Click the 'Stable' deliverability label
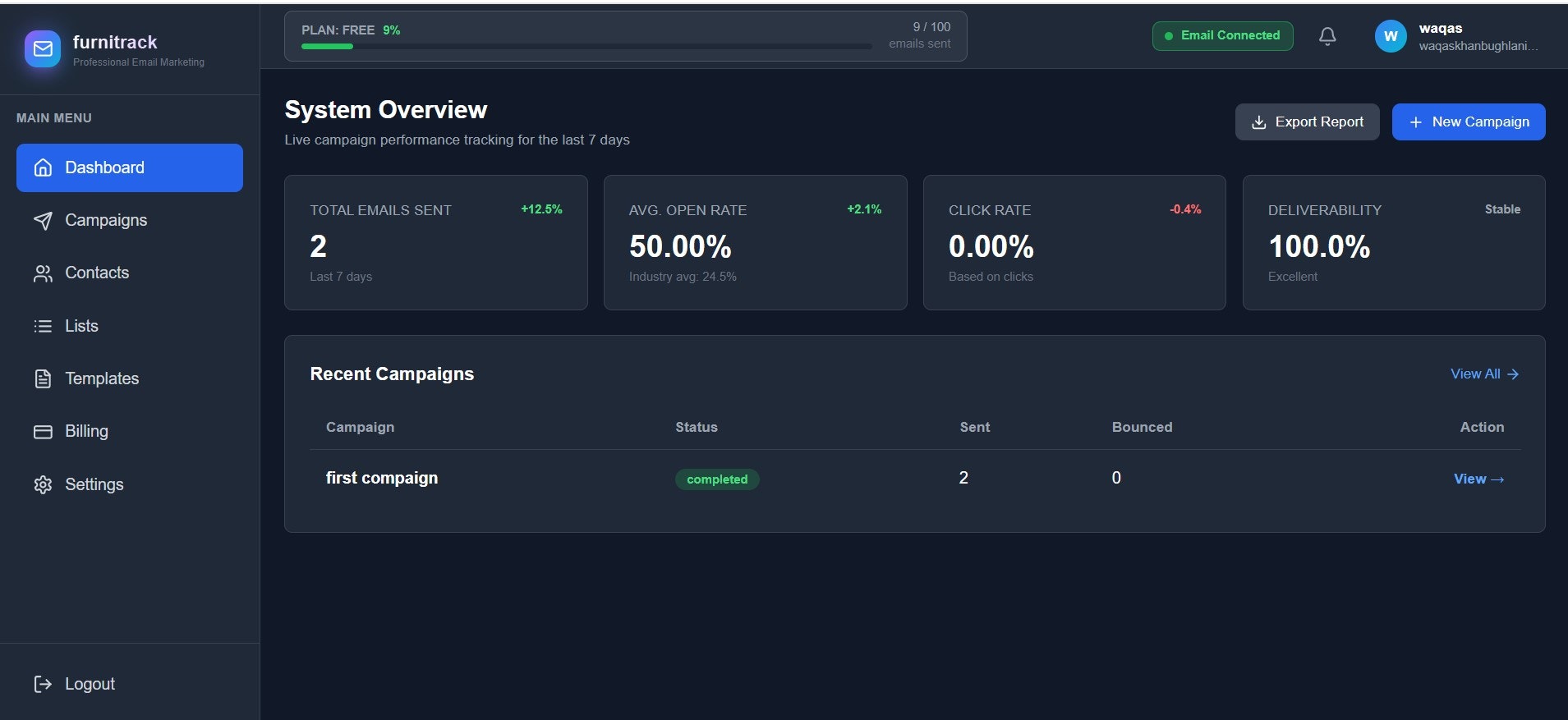Screen dimensions: 1568x720 point(1502,209)
